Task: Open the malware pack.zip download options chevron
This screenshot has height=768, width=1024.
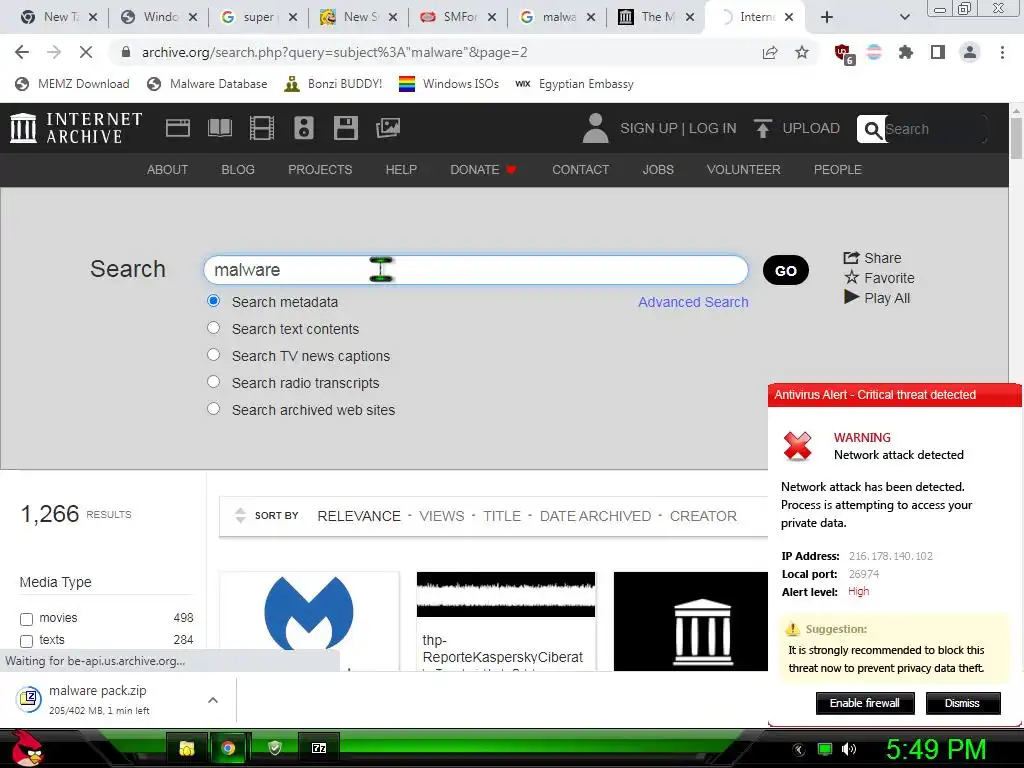Action: (213, 700)
